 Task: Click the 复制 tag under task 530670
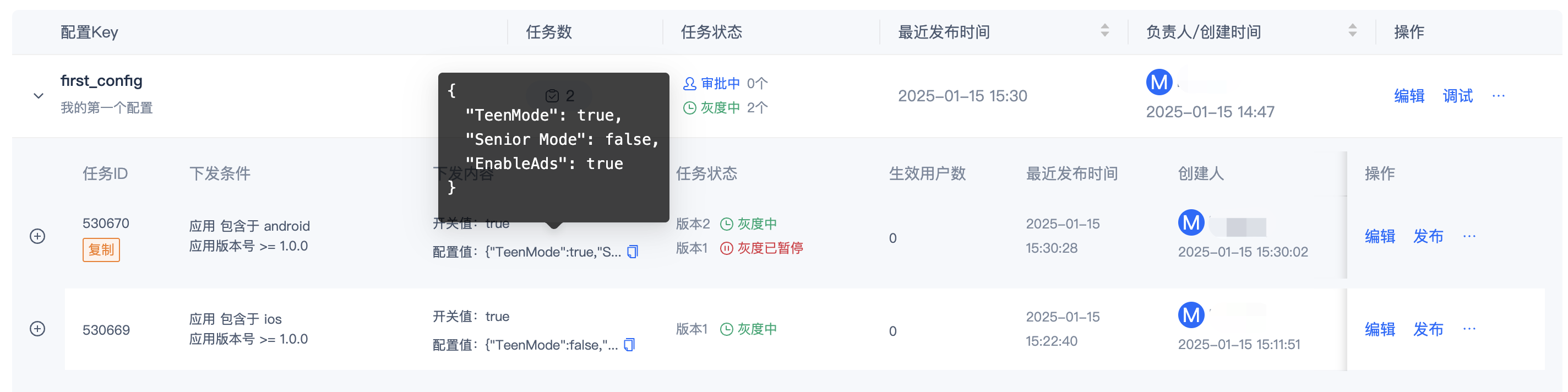102,249
